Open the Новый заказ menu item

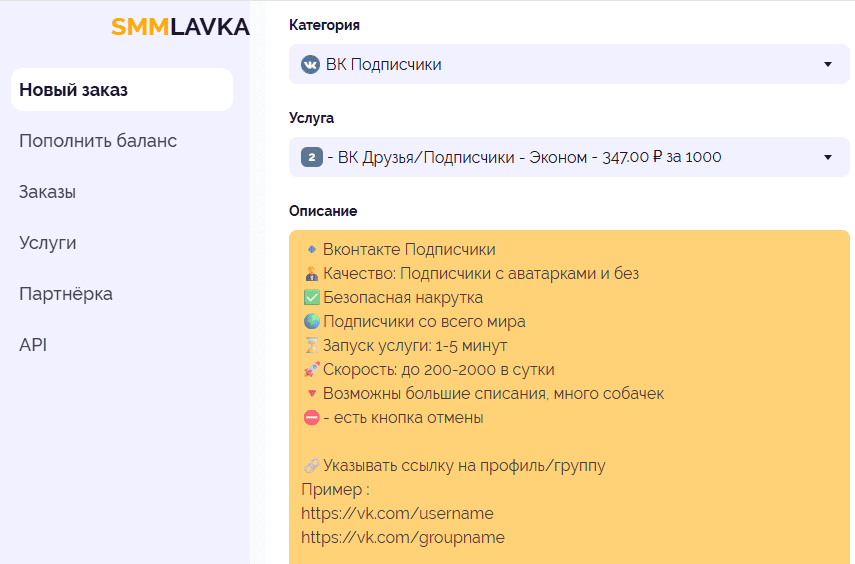pyautogui.click(x=122, y=89)
